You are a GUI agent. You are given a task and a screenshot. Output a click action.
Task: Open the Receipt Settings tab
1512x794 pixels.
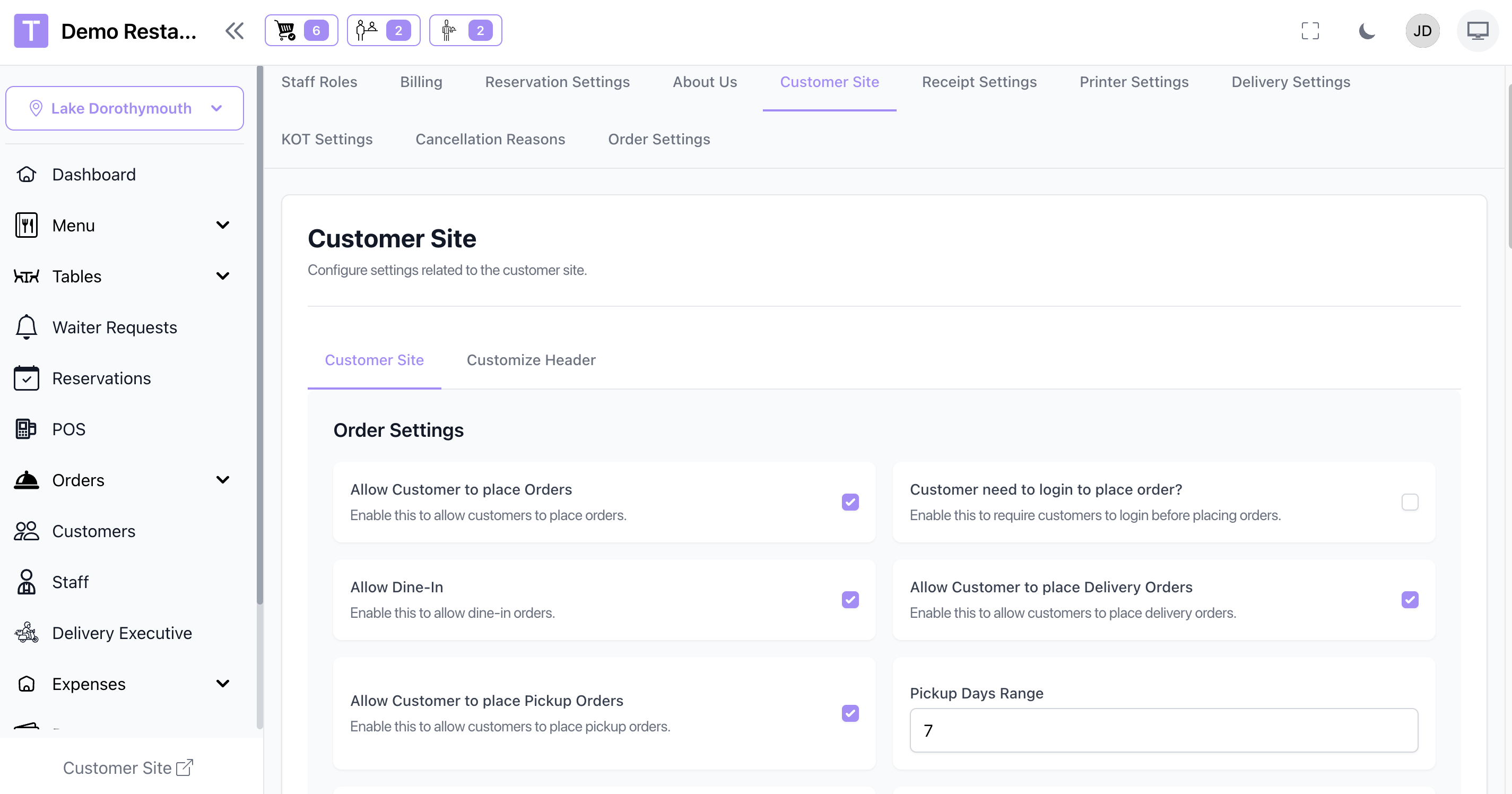tap(979, 82)
